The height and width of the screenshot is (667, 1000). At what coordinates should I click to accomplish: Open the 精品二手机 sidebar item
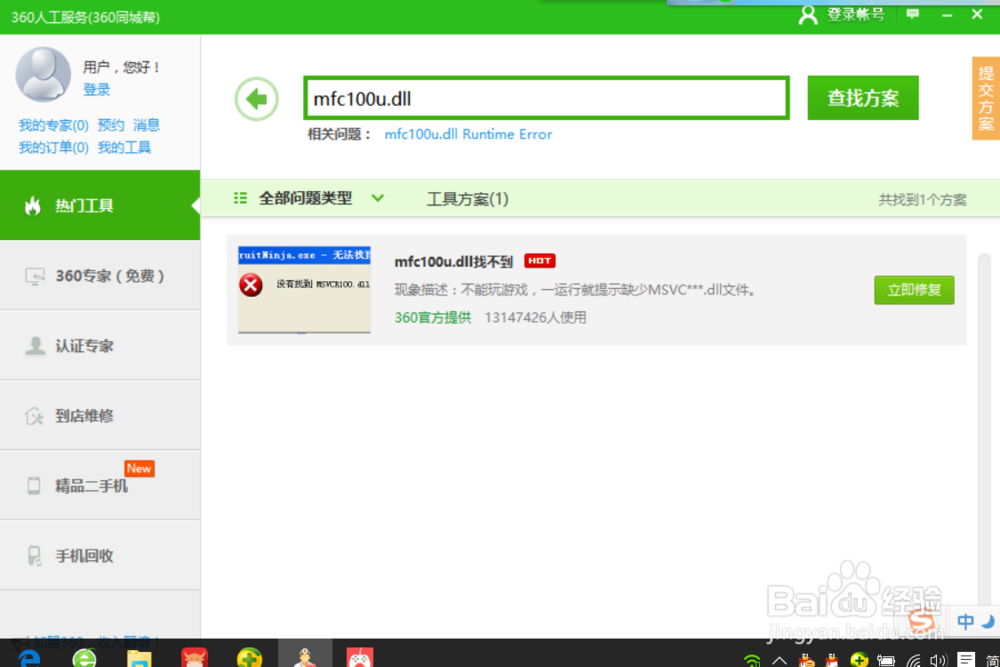(100, 486)
